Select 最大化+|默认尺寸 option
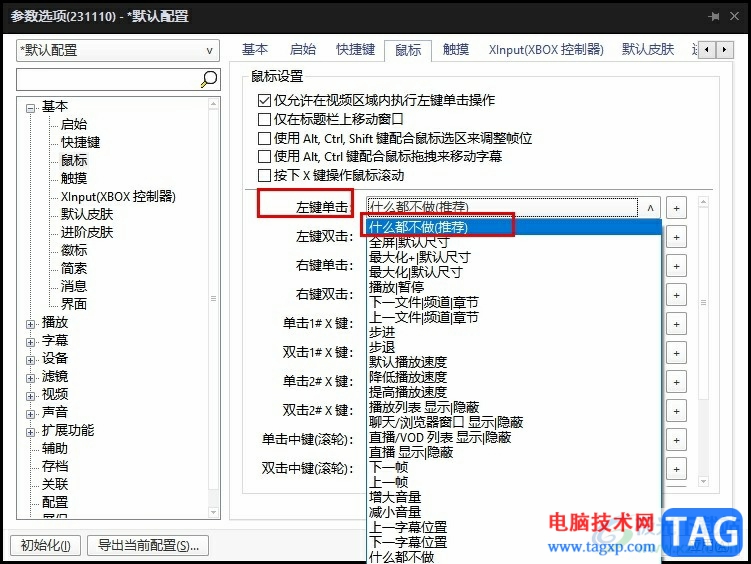 pos(514,257)
